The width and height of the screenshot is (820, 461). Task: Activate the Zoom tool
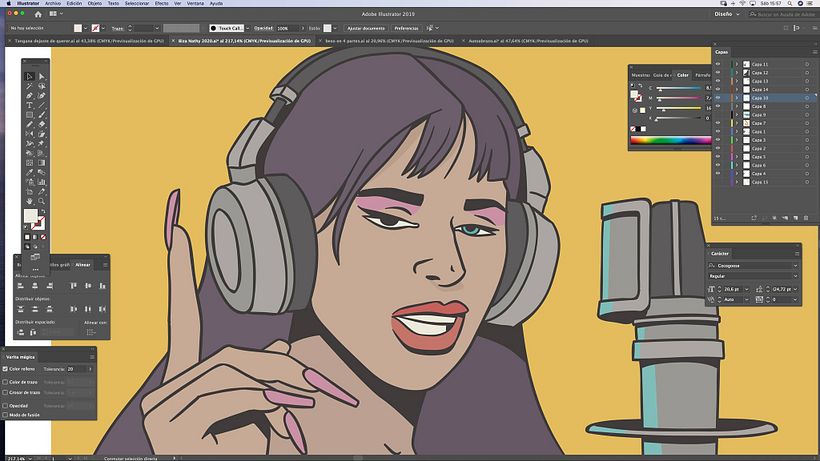point(42,201)
